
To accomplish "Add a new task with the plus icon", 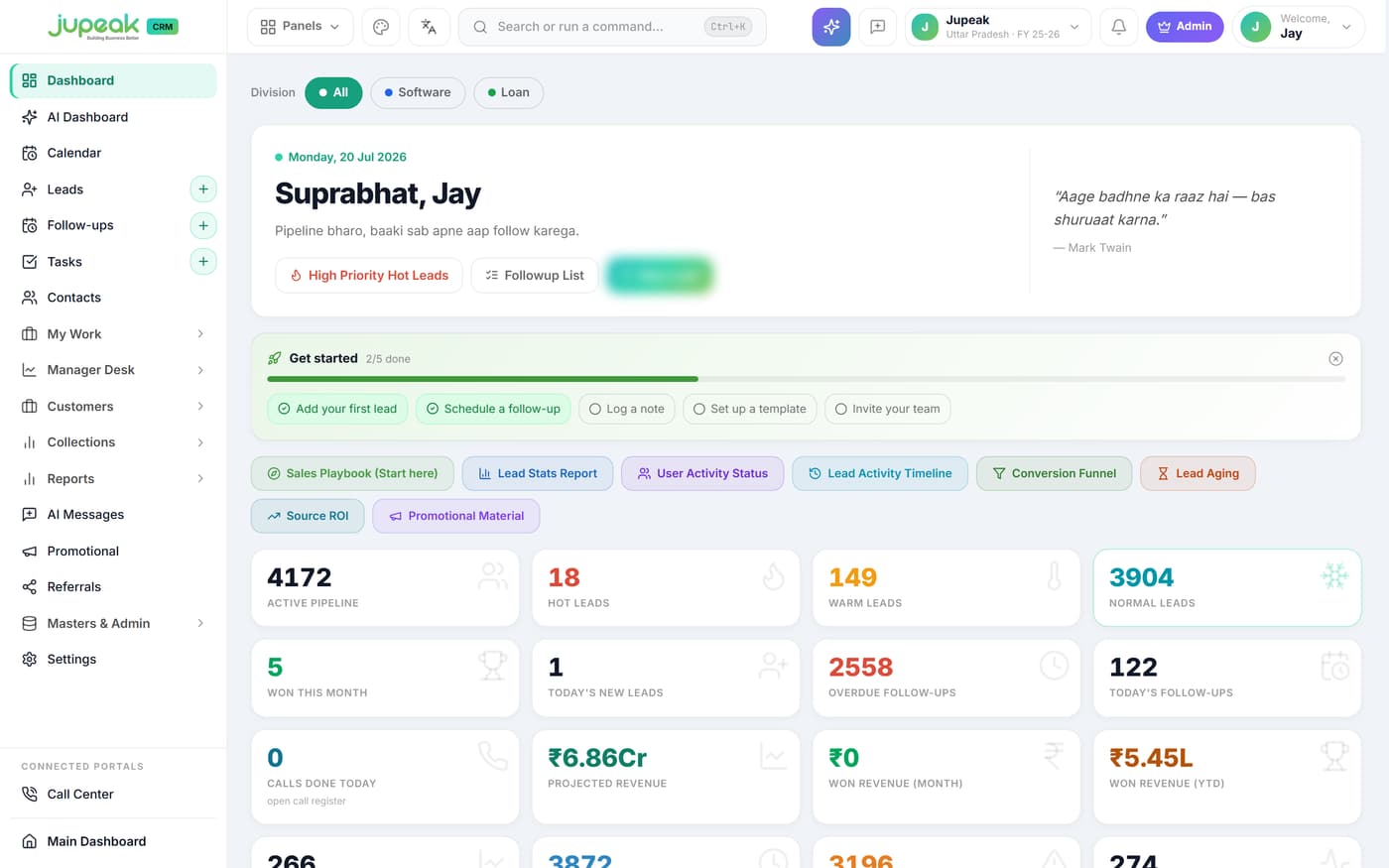I will 203,262.
